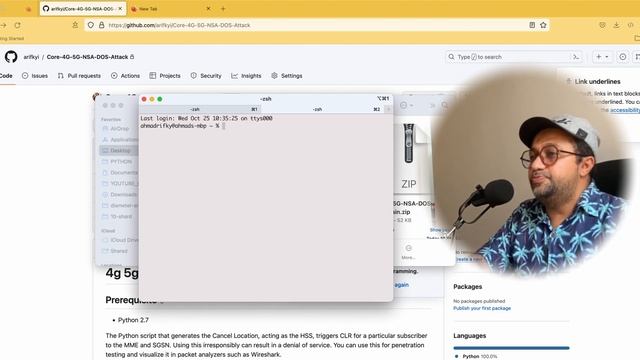Open the Pull requests tab
Screen dimensions: 640x360
click(79, 76)
